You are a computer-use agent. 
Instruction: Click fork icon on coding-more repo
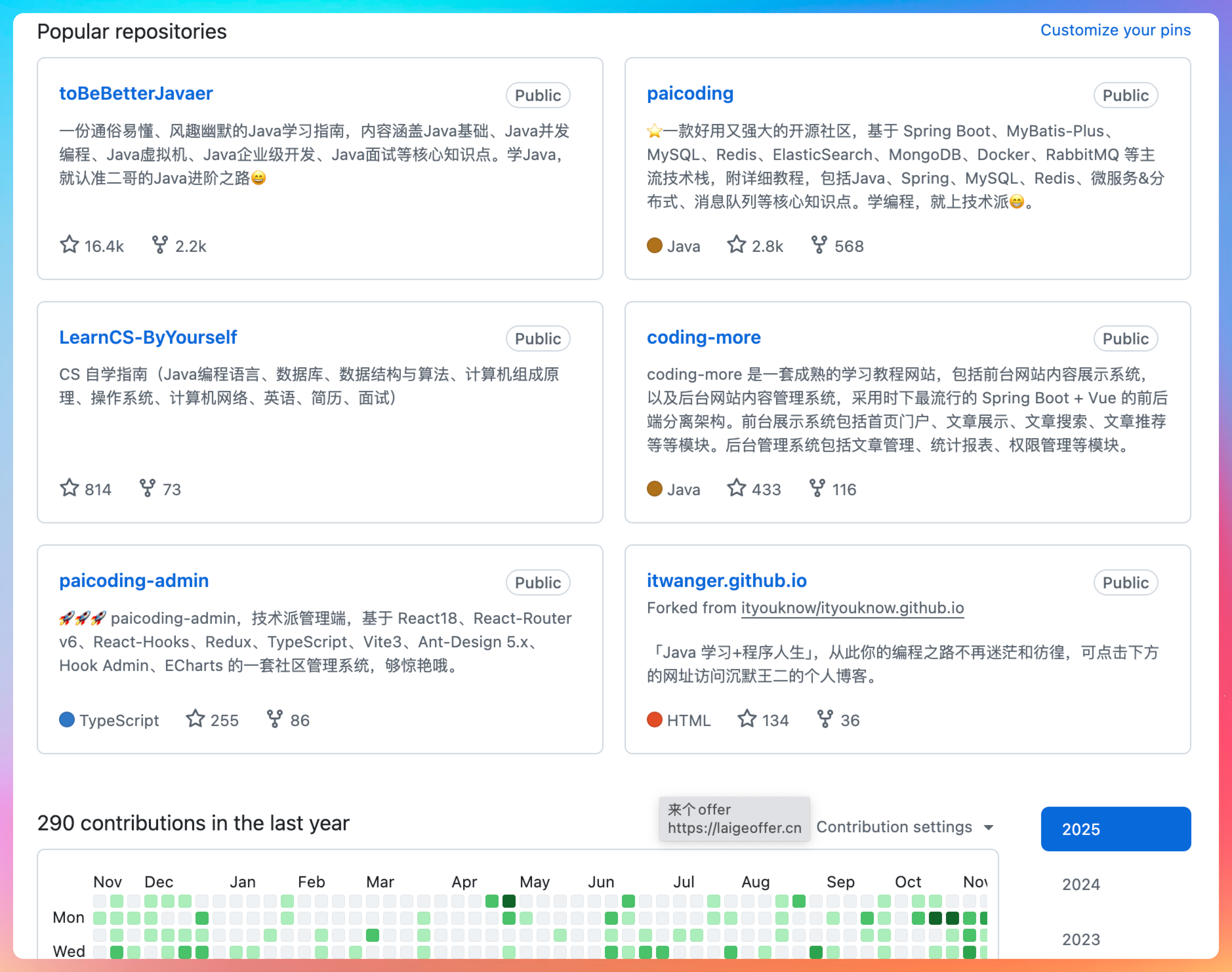tap(817, 488)
